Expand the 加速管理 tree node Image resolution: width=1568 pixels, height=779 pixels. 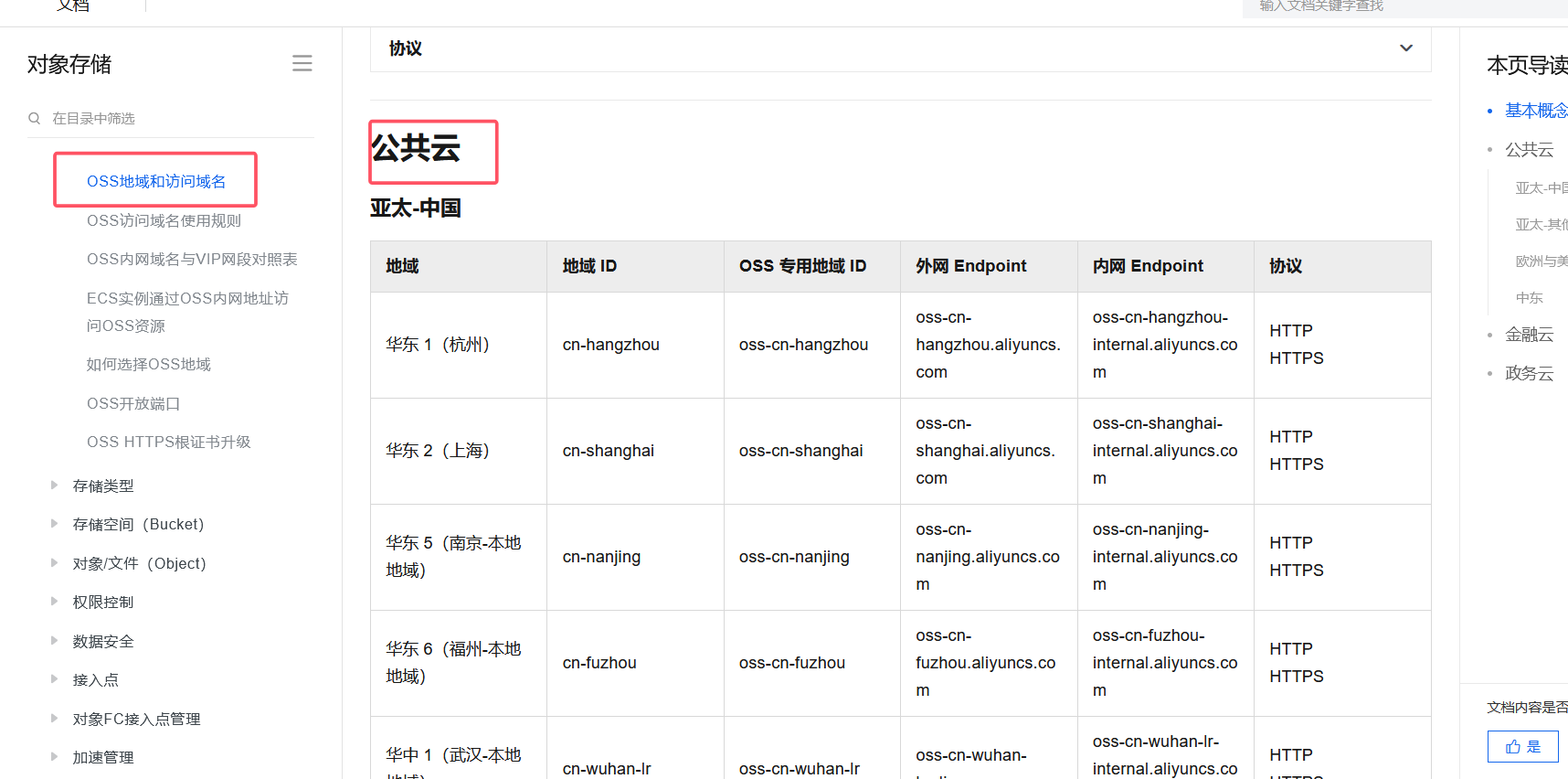coord(54,757)
